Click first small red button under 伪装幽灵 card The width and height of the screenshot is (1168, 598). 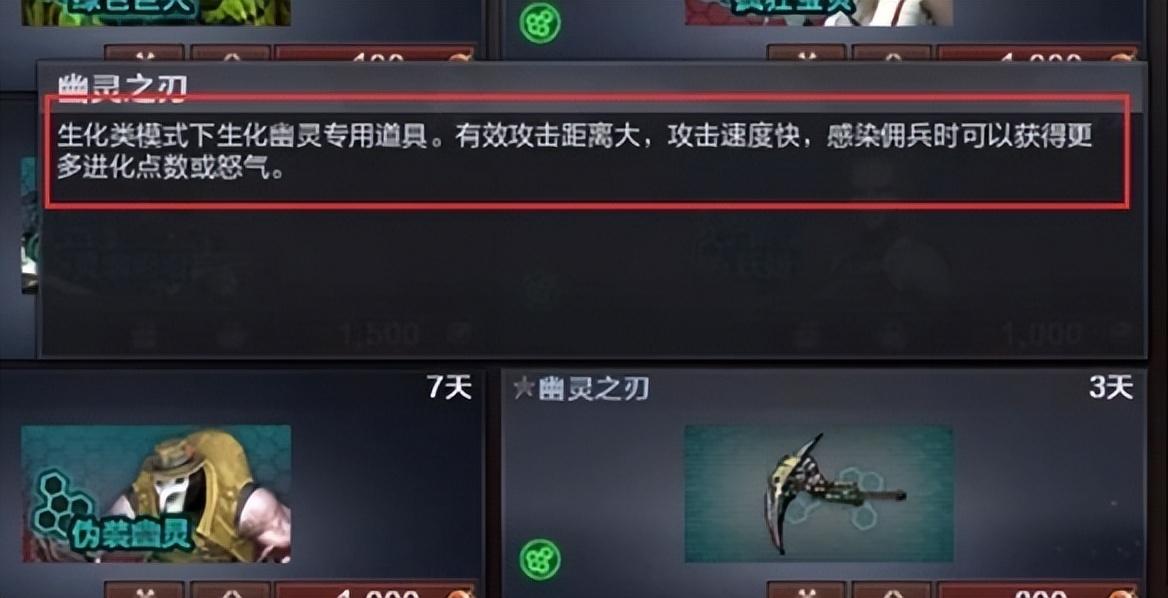tap(144, 590)
